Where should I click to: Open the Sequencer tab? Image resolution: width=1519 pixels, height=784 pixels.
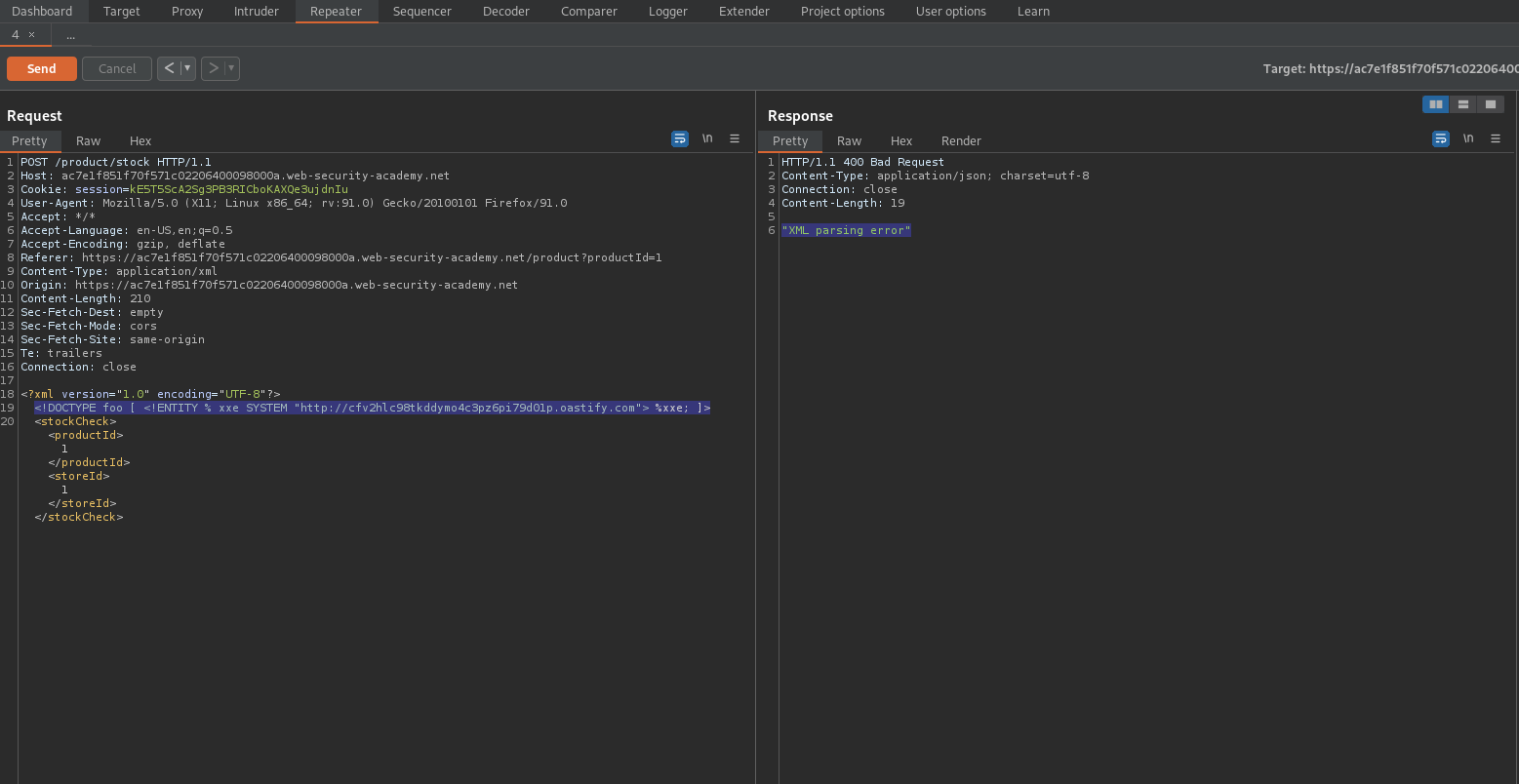pyautogui.click(x=422, y=12)
